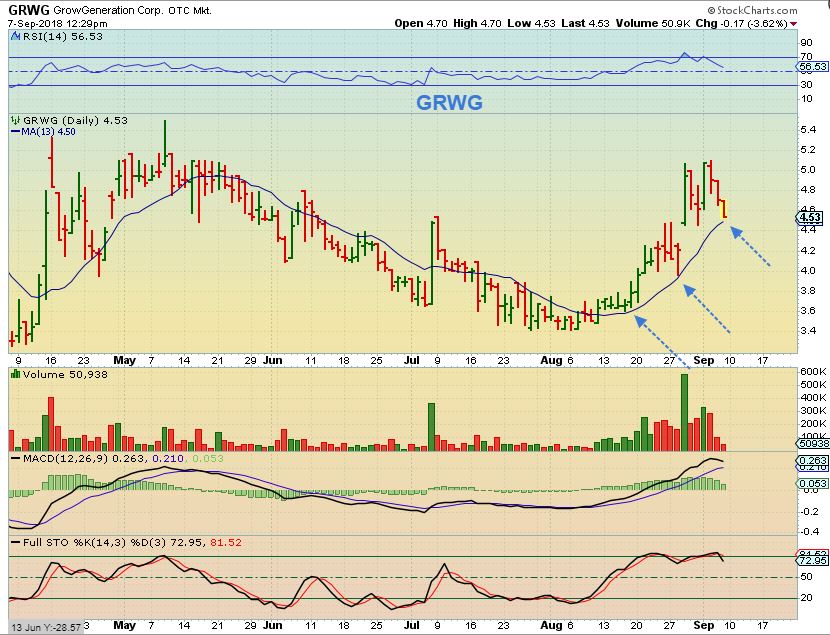Viewport: 830px width, 635px height.
Task: Click the 4.0 price axis label
Action: (808, 270)
